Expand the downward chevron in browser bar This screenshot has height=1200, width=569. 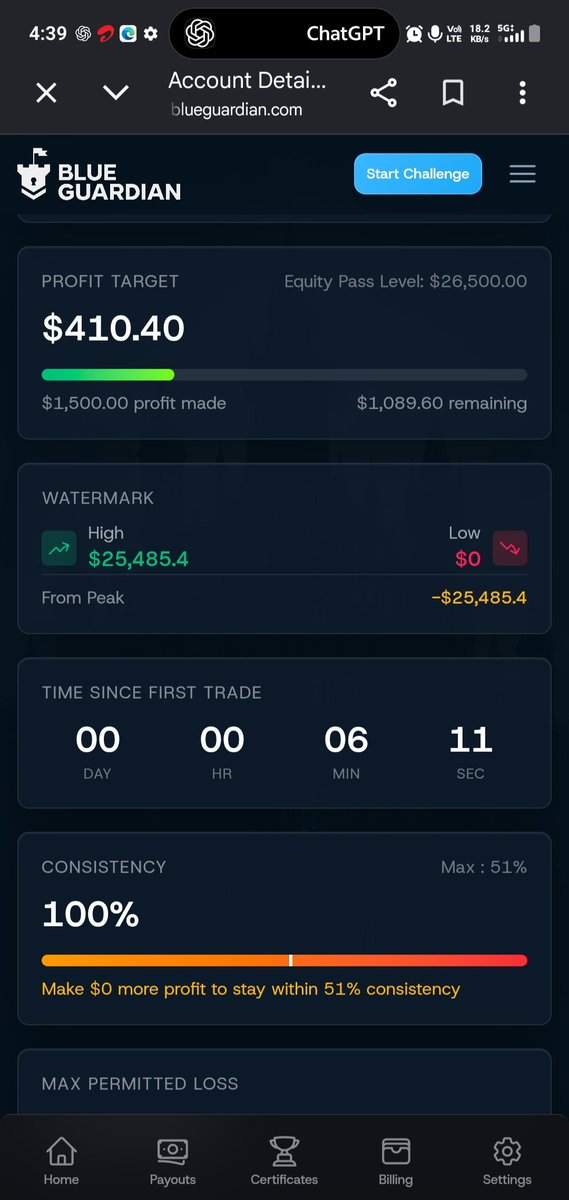point(116,93)
